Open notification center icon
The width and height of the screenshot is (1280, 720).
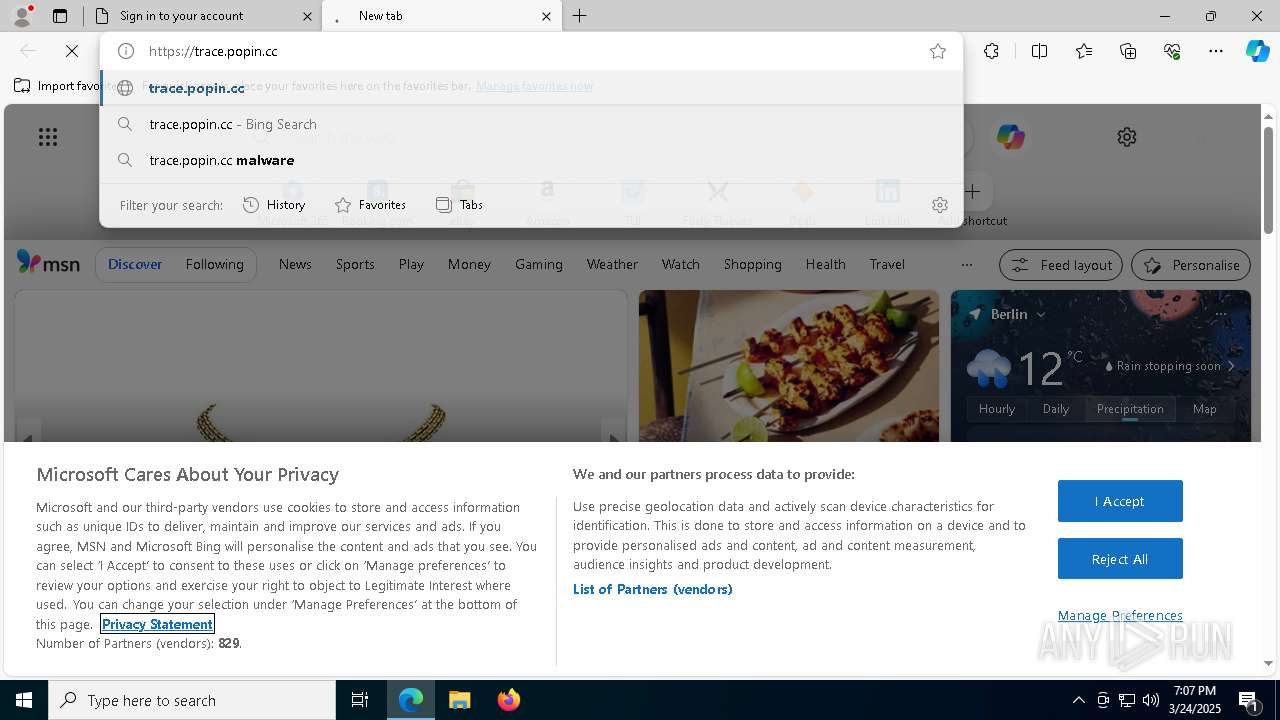pos(1249,700)
